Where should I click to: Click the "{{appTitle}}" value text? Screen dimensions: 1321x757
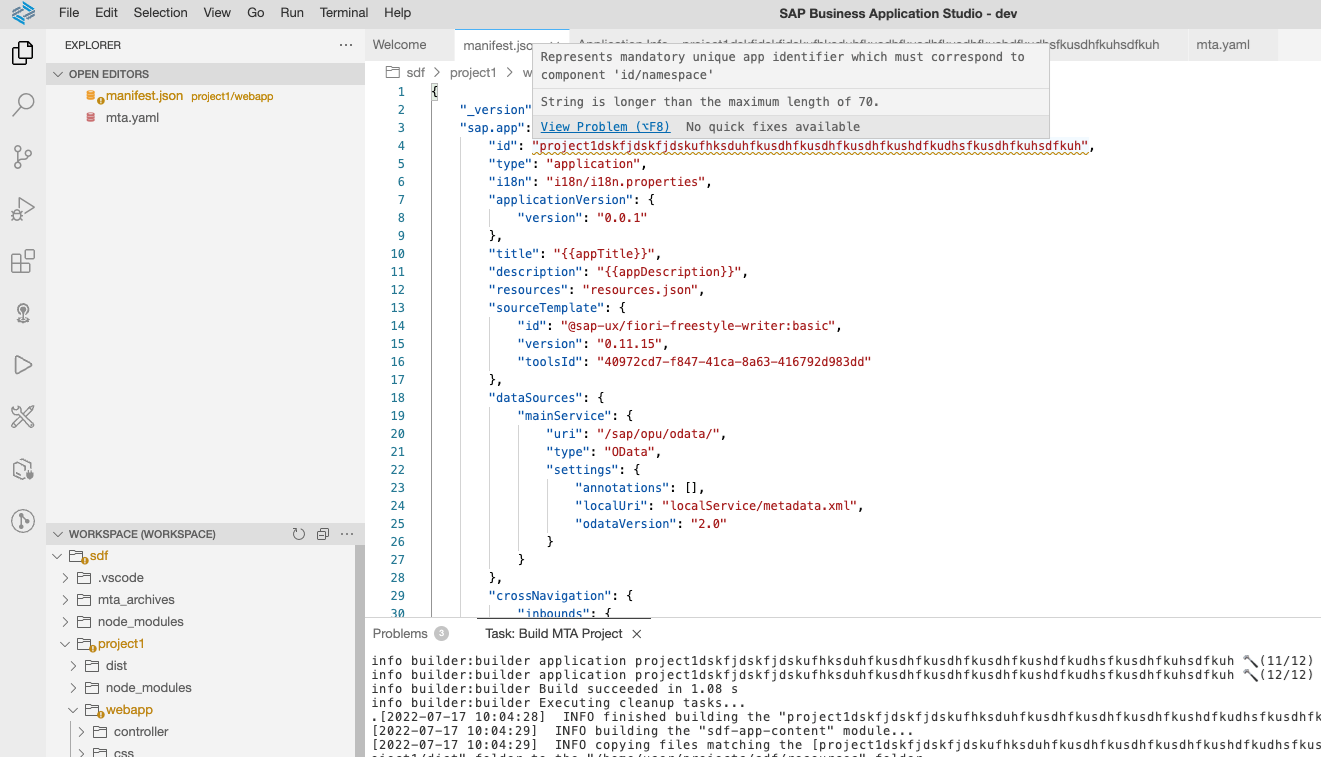click(604, 254)
